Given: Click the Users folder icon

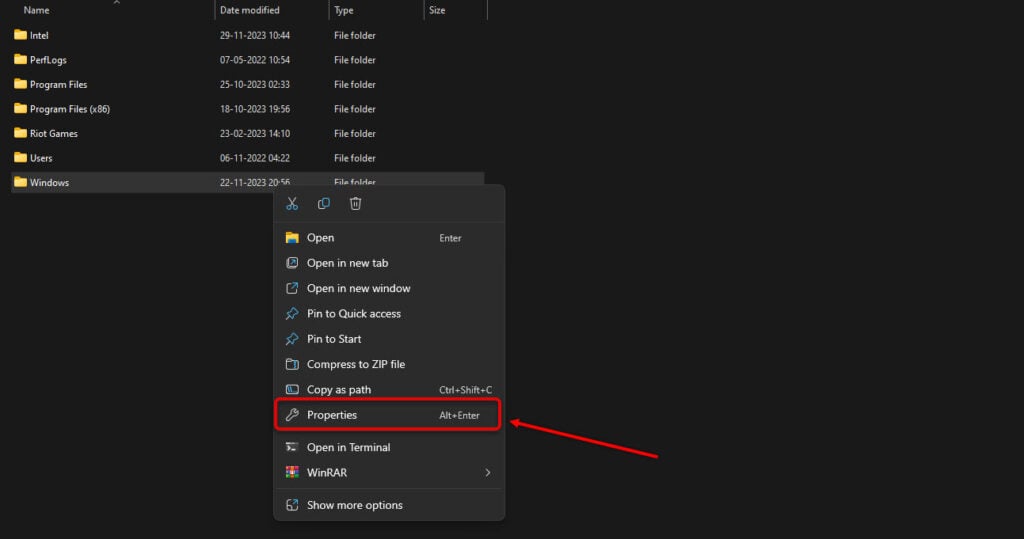Looking at the screenshot, I should pyautogui.click(x=20, y=157).
